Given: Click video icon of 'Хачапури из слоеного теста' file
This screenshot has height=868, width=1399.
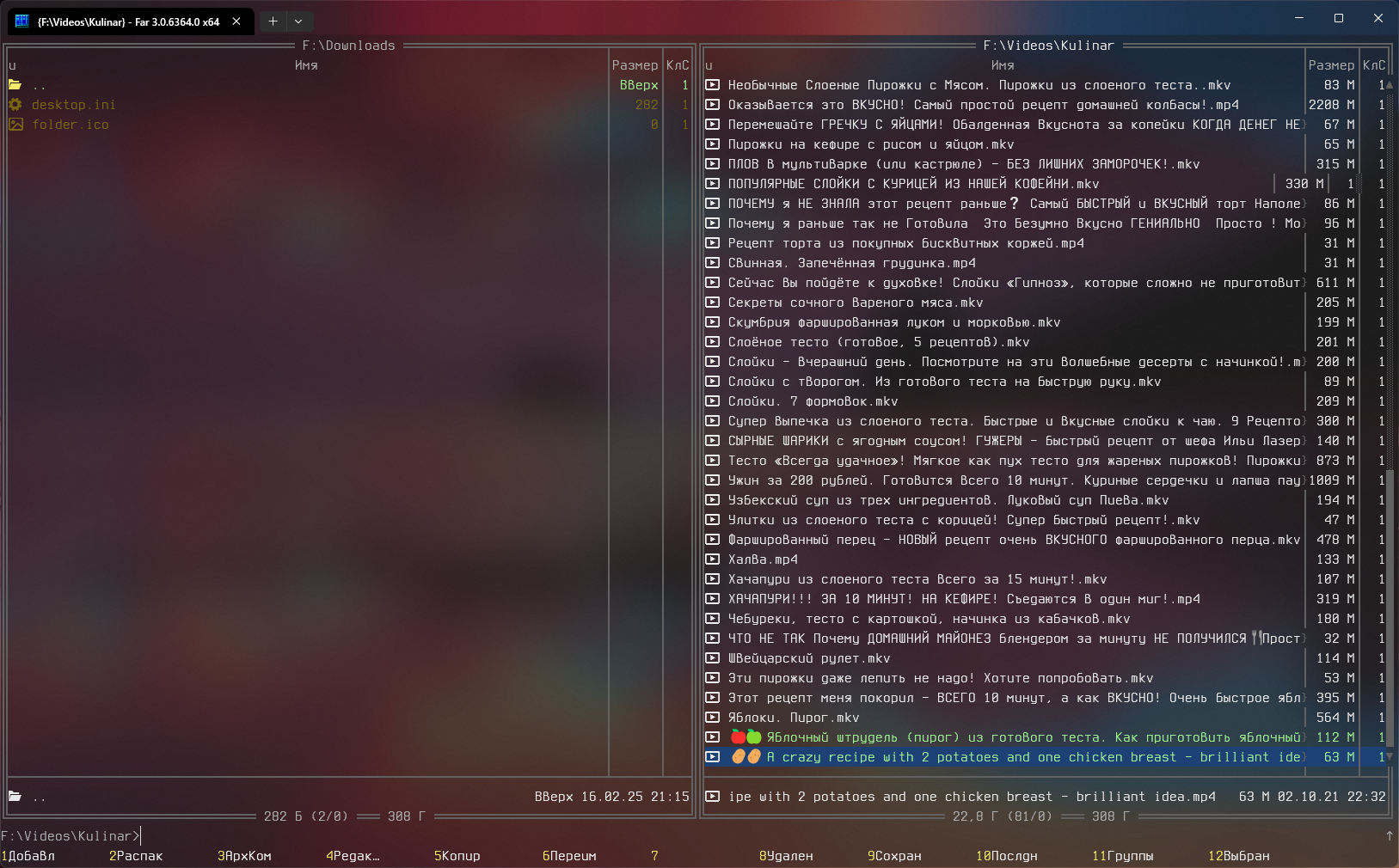Looking at the screenshot, I should (x=712, y=579).
